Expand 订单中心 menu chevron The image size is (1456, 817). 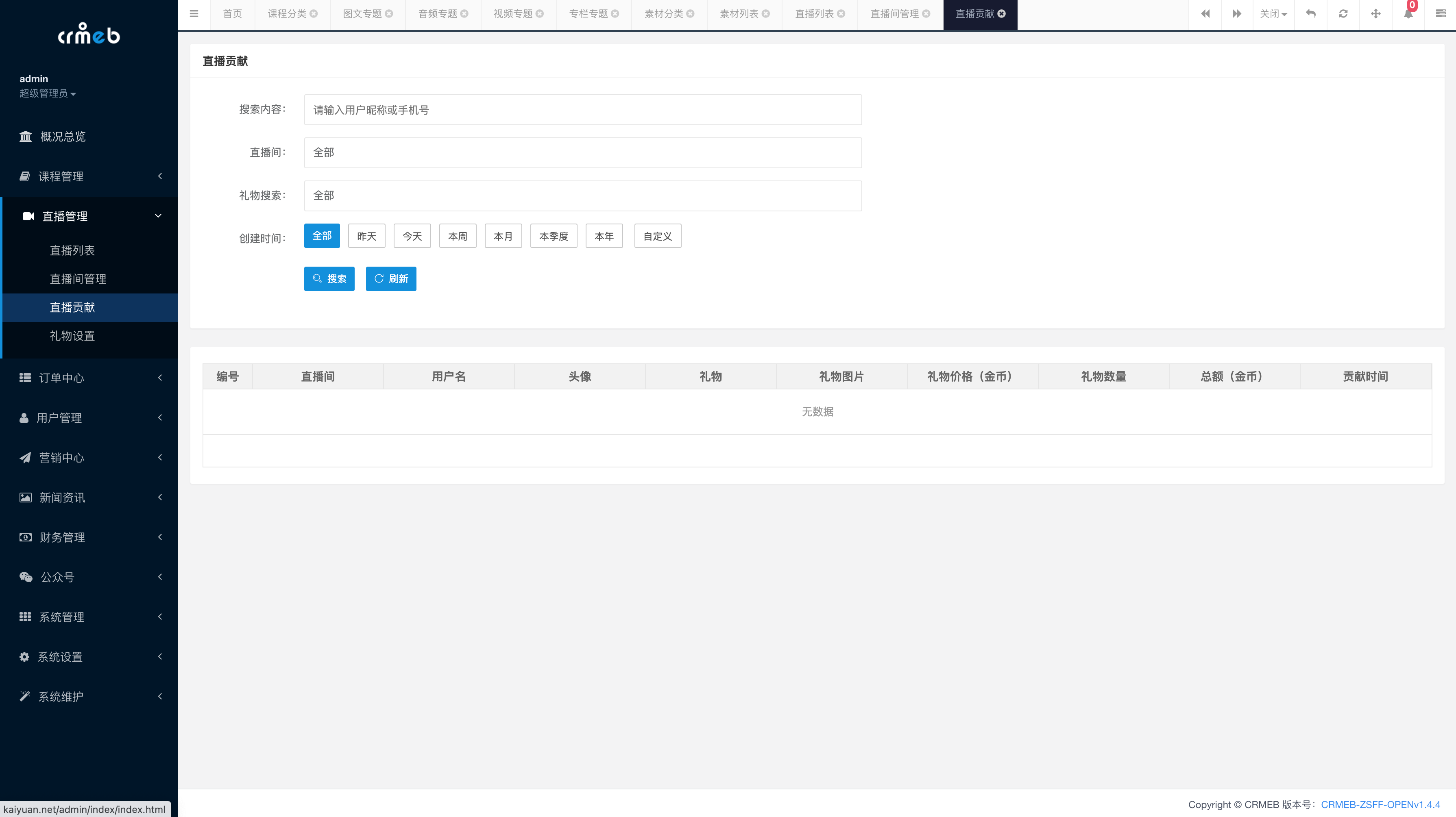click(160, 378)
